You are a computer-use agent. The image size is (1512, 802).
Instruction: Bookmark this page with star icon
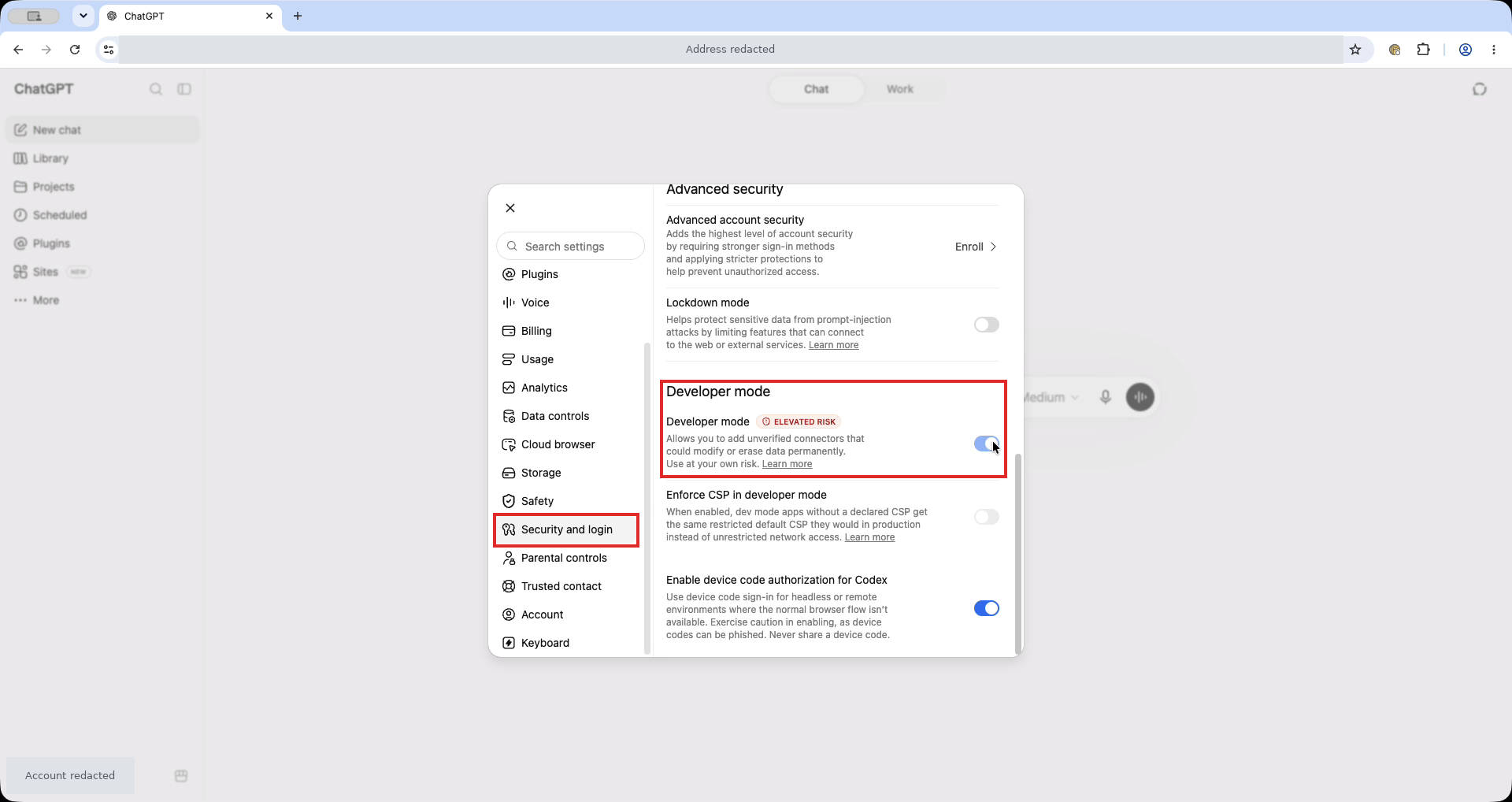pyautogui.click(x=1355, y=50)
